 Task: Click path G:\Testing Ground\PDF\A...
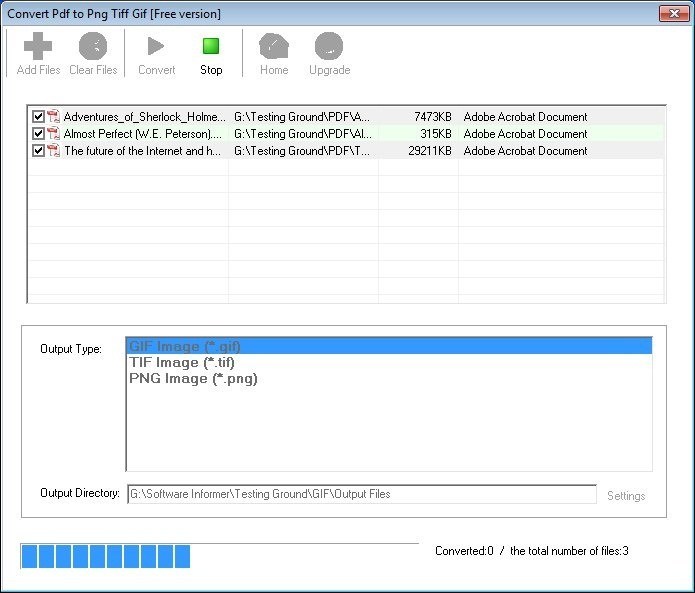coord(301,117)
